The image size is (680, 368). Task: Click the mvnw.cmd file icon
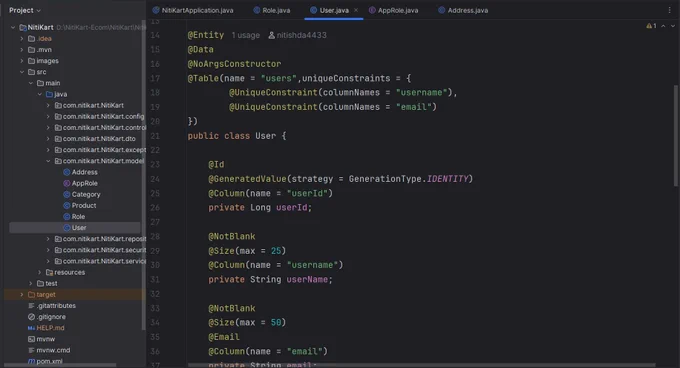click(x=31, y=350)
